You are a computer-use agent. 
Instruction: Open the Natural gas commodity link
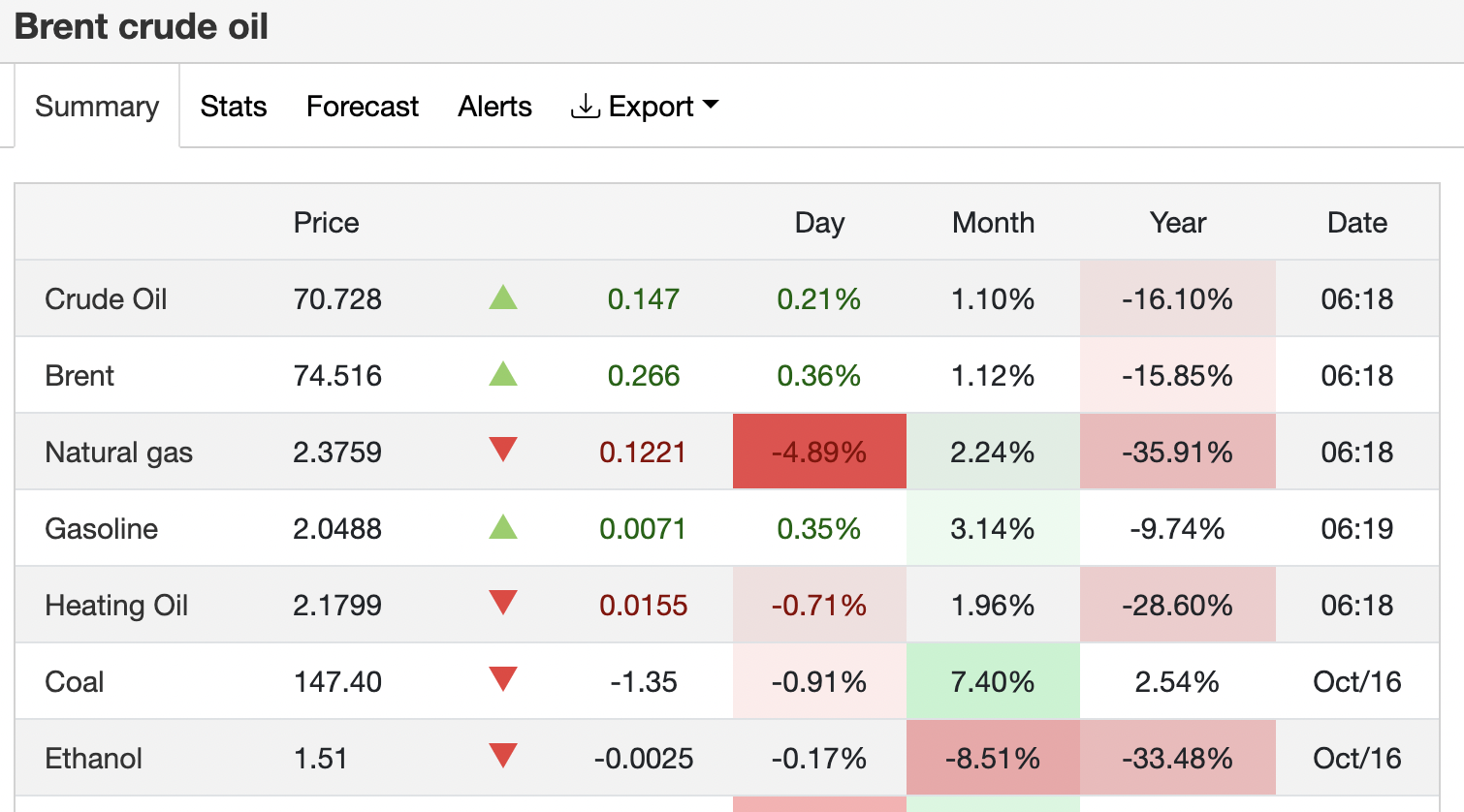coord(118,452)
